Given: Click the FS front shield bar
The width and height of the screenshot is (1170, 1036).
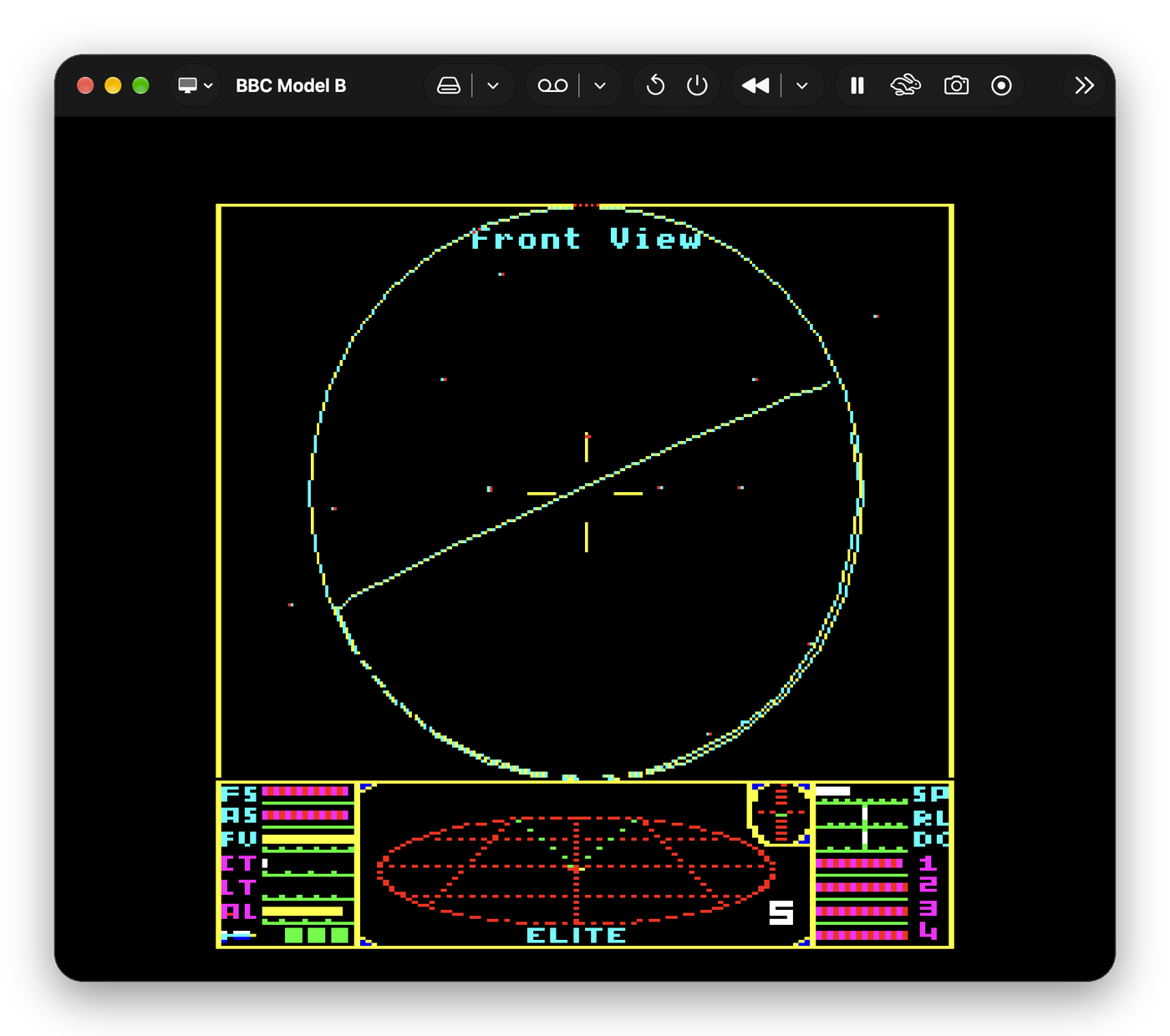Looking at the screenshot, I should click(305, 791).
